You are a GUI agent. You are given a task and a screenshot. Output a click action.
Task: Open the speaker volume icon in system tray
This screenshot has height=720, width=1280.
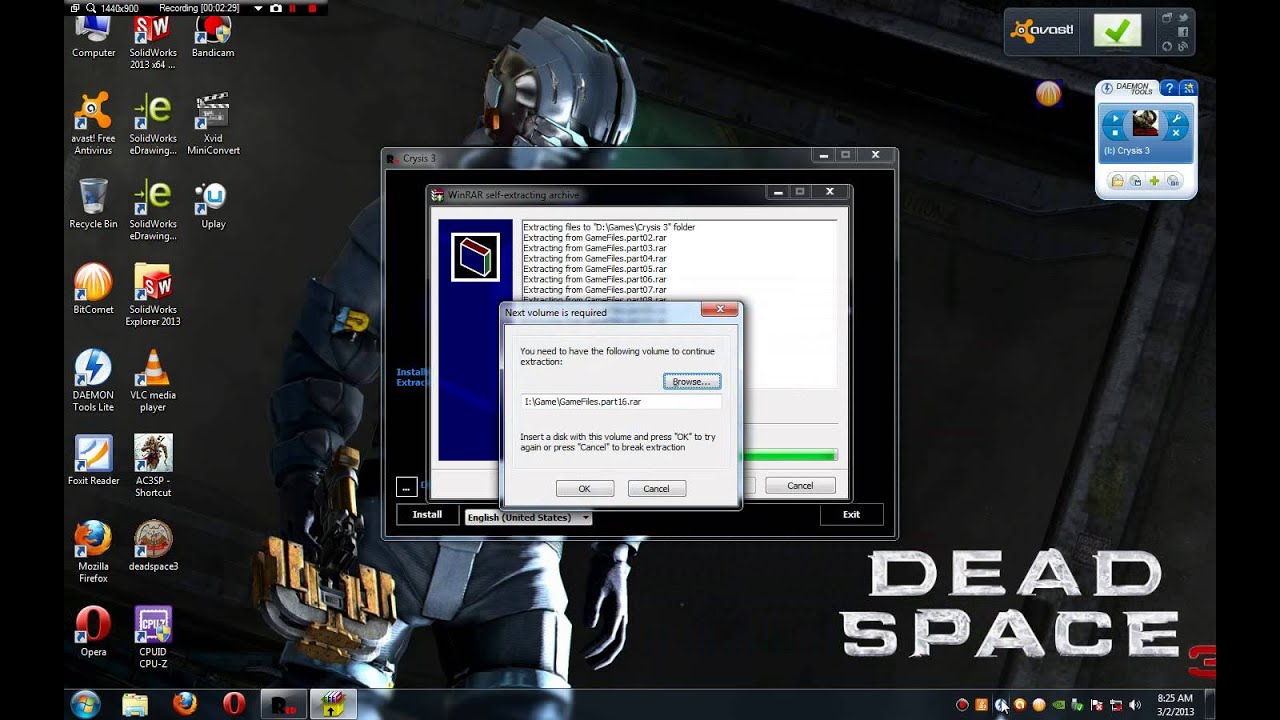coord(1135,705)
